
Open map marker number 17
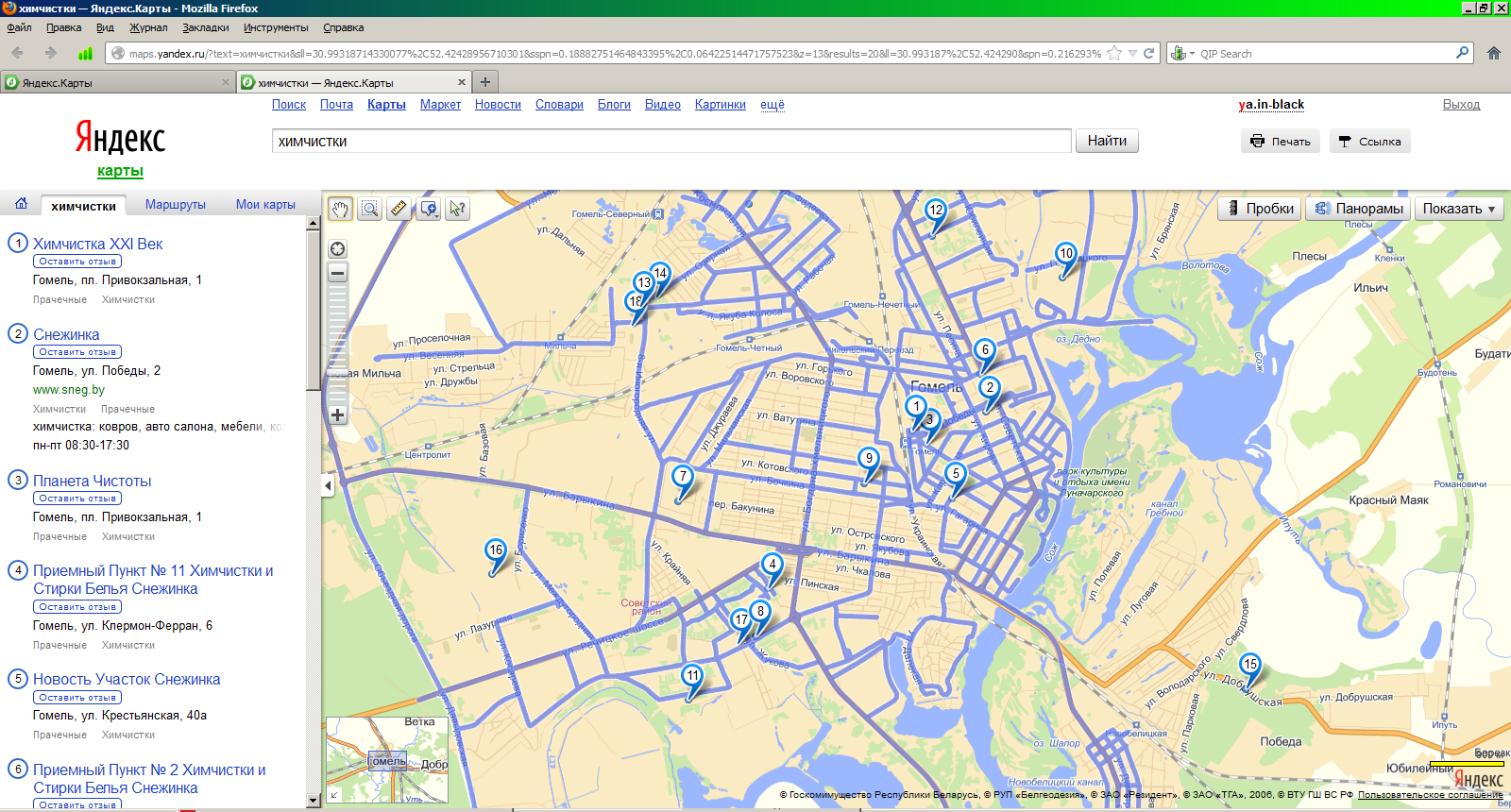coord(741,619)
